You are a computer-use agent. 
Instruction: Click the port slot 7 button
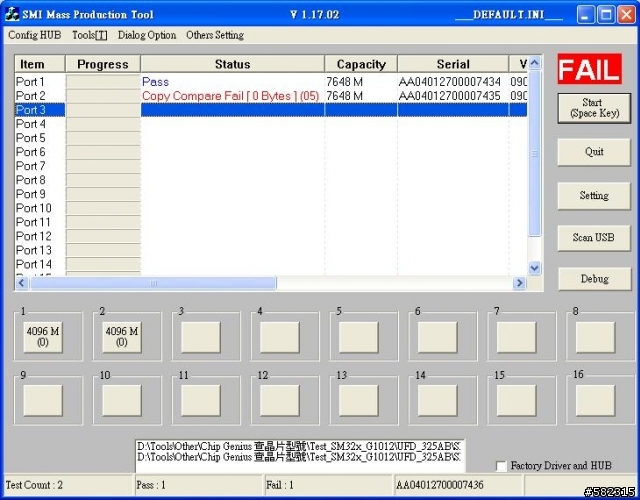(516, 337)
